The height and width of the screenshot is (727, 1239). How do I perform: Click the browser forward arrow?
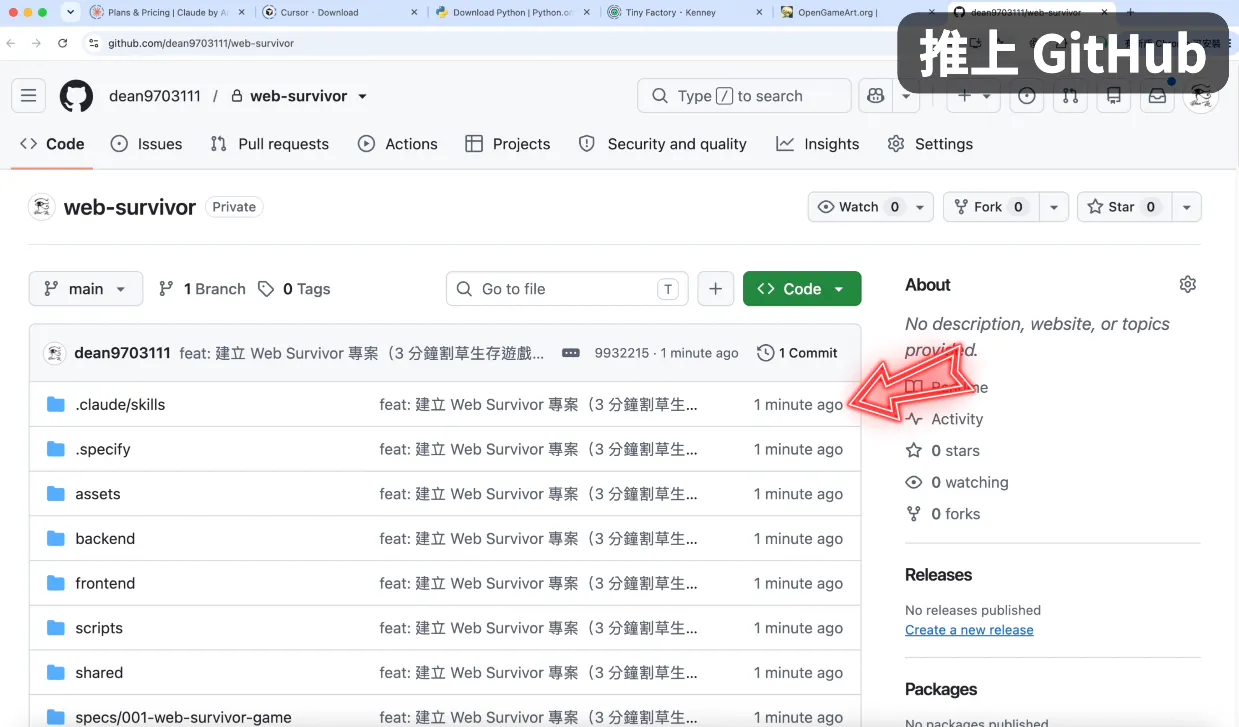point(37,43)
